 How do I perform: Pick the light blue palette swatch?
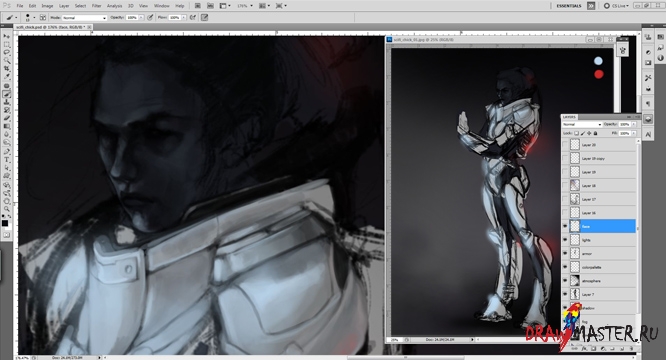pyautogui.click(x=598, y=61)
